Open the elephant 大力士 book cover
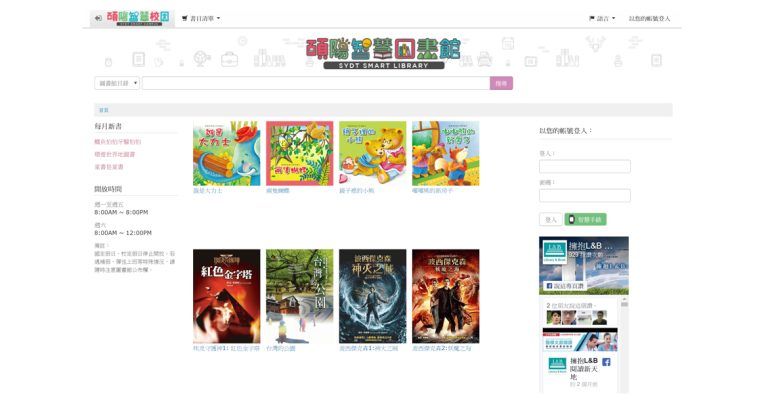The width and height of the screenshot is (768, 394). [x=227, y=153]
